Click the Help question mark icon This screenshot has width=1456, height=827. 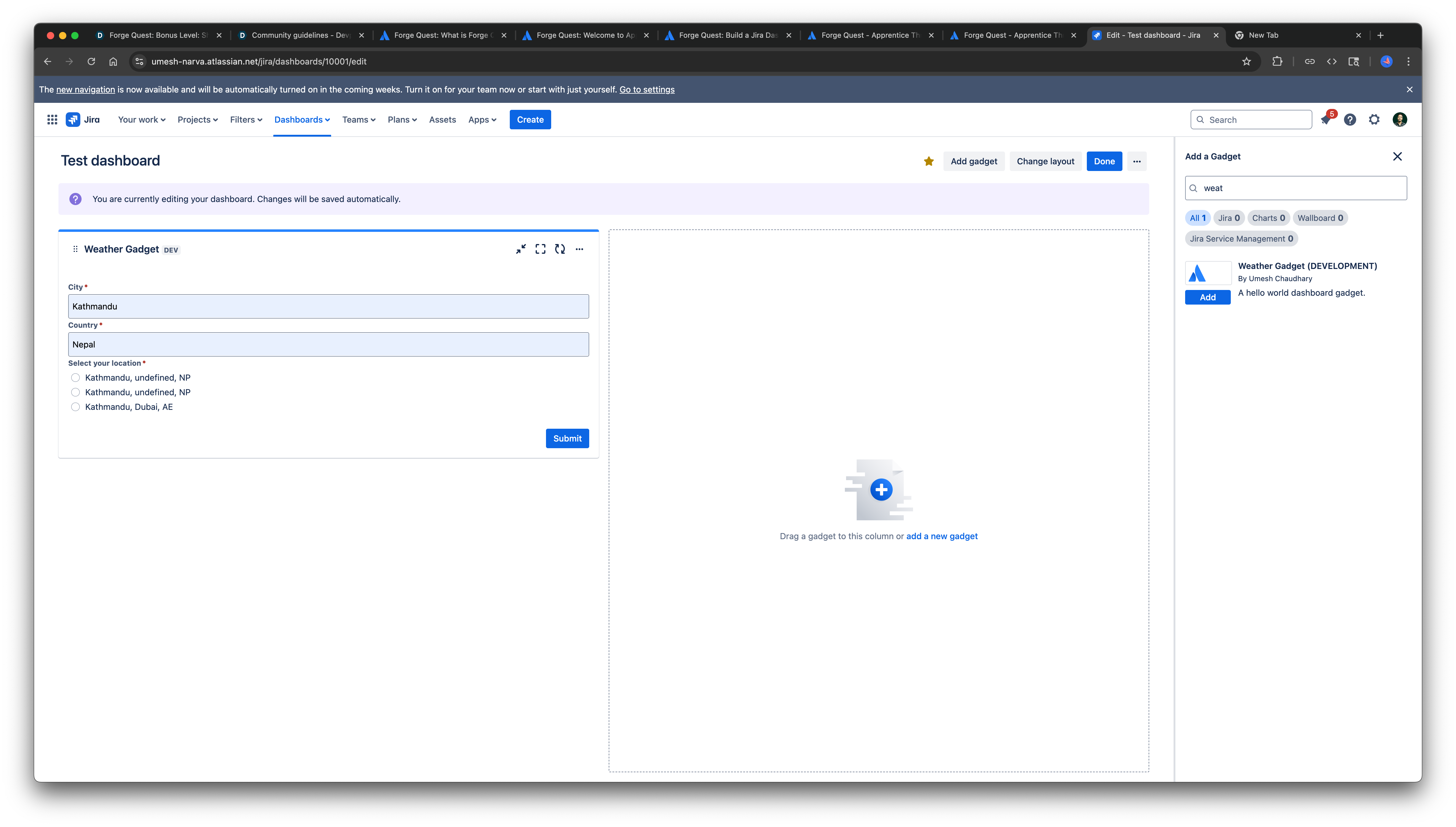pyautogui.click(x=1350, y=119)
